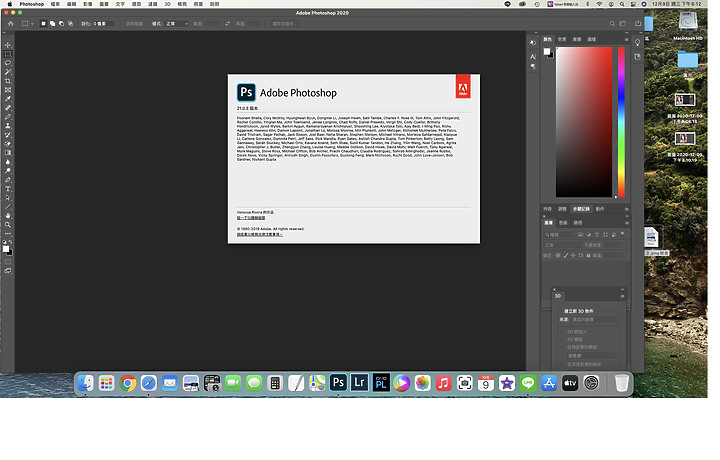Viewport: 720px width, 460px height.
Task: Select the Spot Healing Brush tool
Action: click(8, 108)
